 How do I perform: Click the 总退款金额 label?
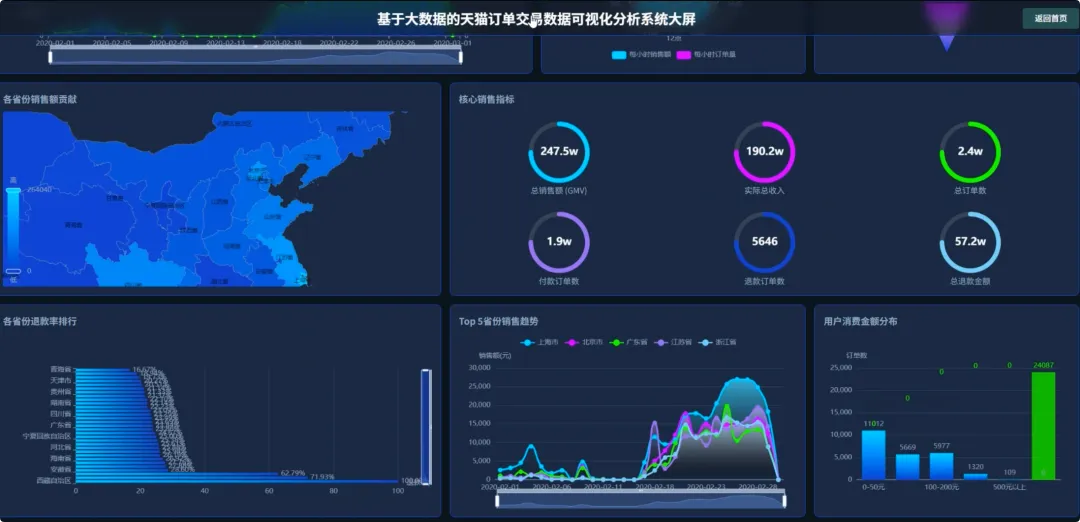(970, 281)
